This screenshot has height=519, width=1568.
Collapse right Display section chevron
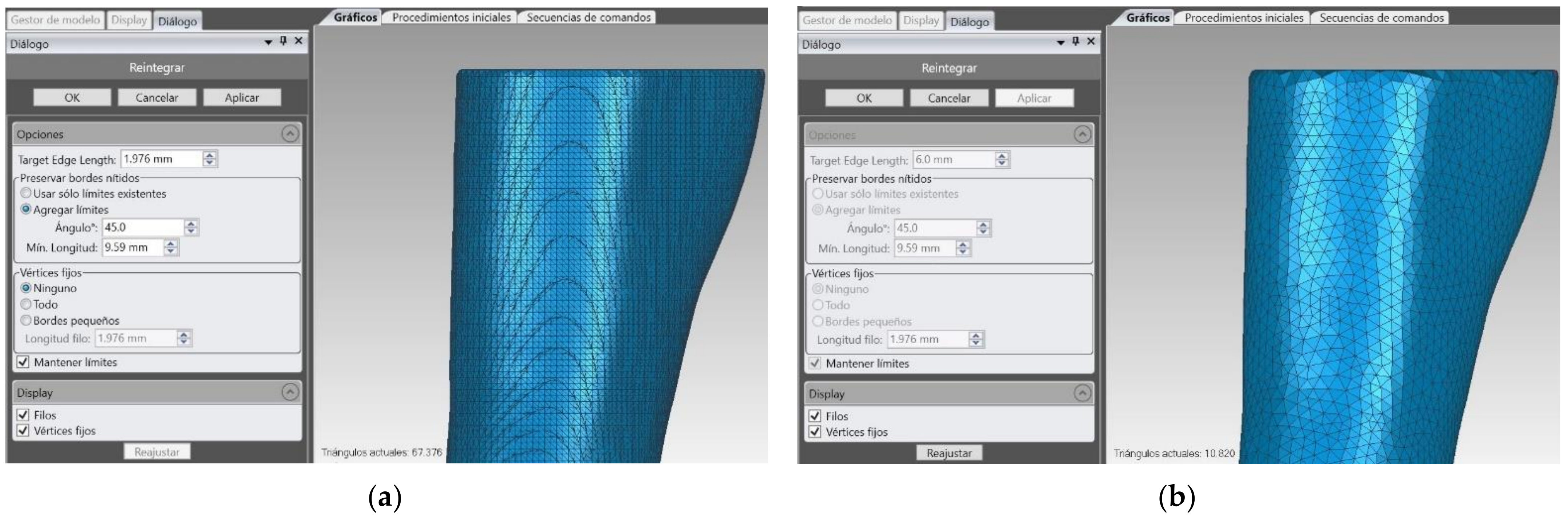[1082, 394]
